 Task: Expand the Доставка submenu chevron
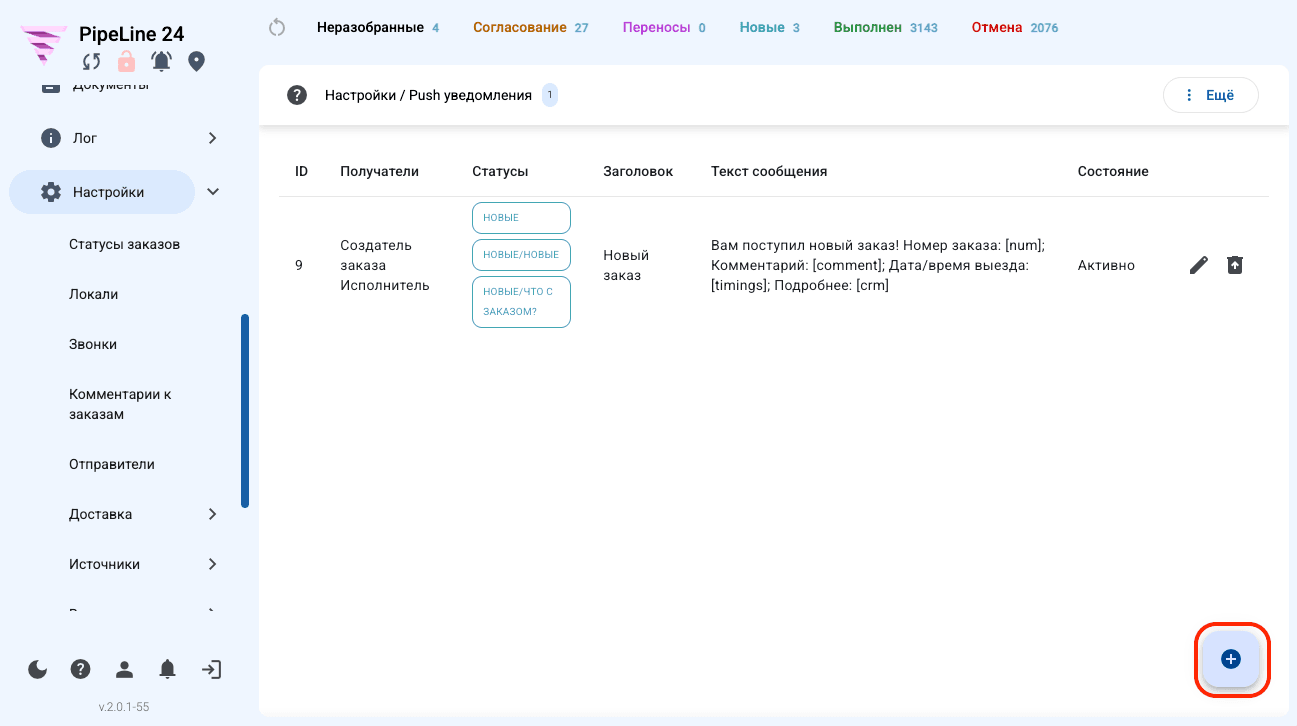(212, 514)
